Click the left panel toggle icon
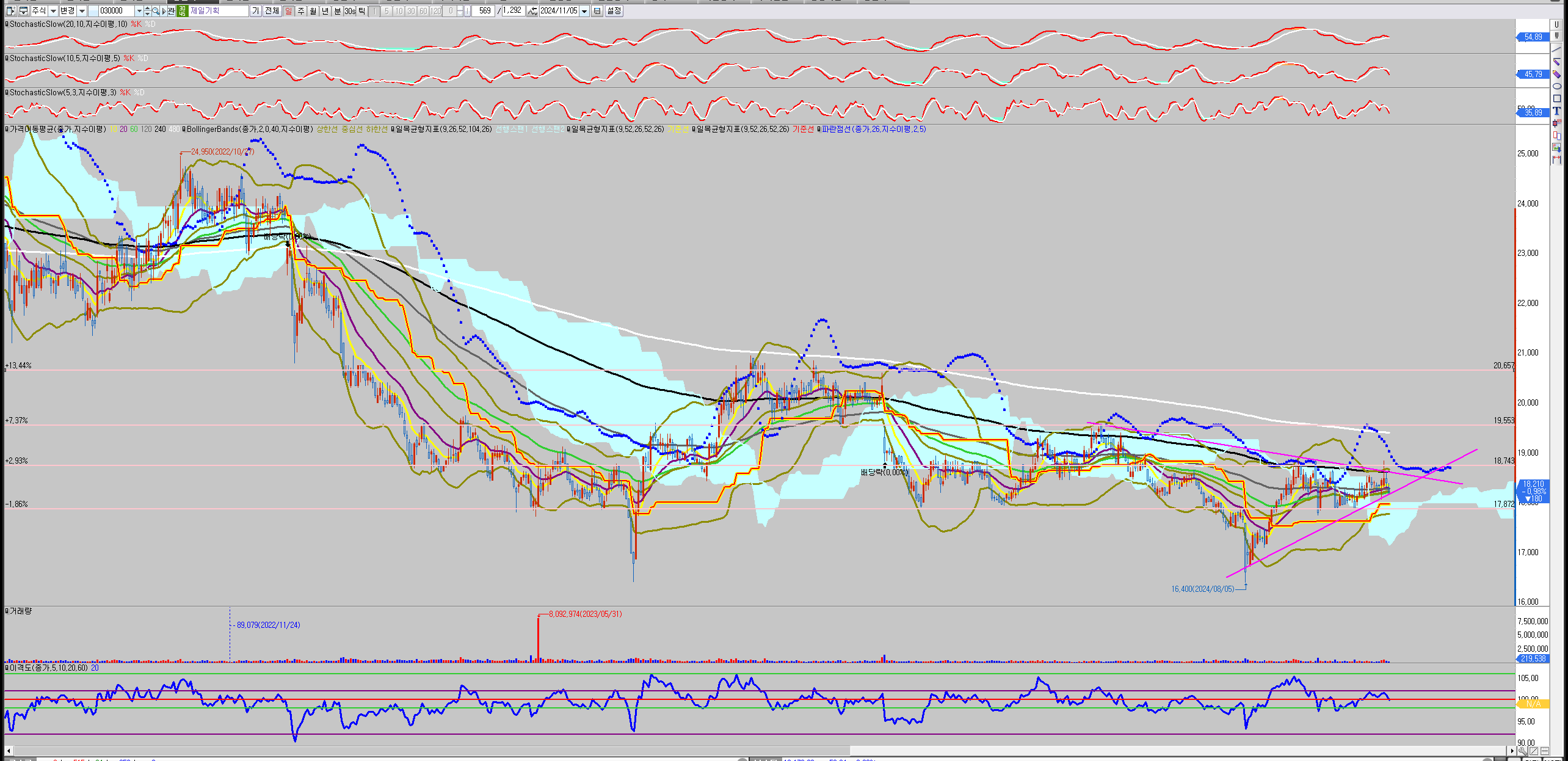 pyautogui.click(x=10, y=10)
